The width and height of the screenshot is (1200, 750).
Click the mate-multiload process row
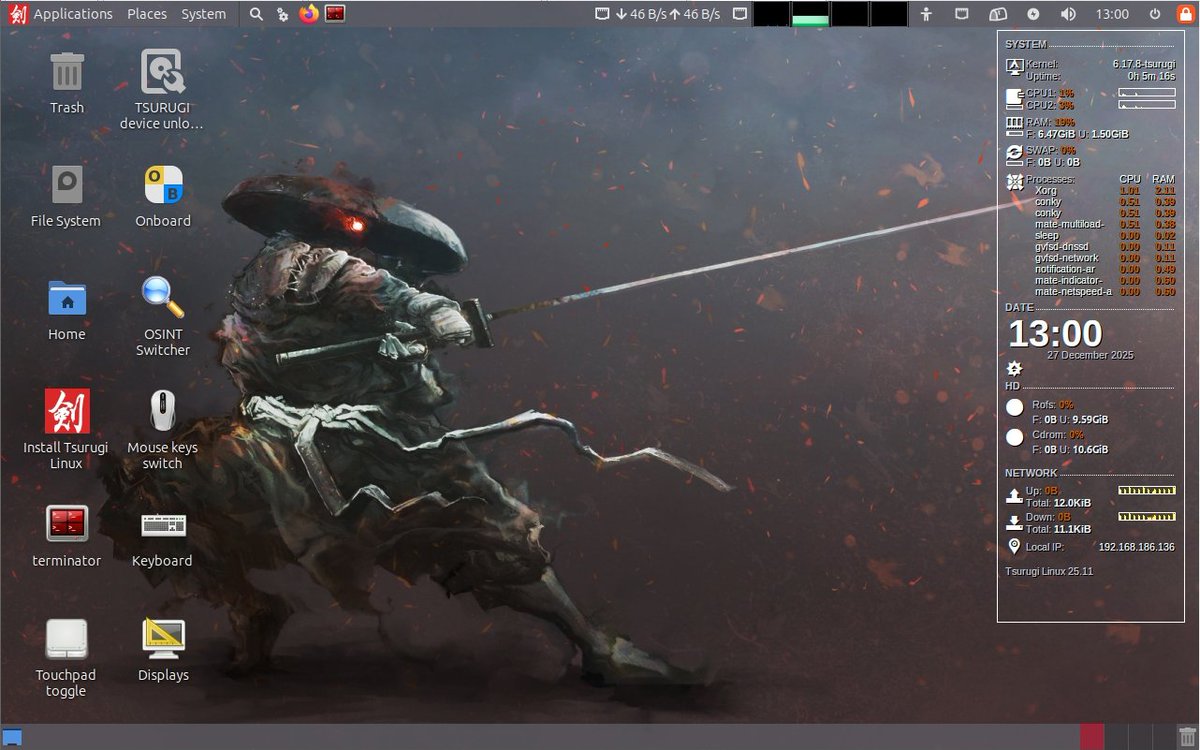[x=1104, y=224]
